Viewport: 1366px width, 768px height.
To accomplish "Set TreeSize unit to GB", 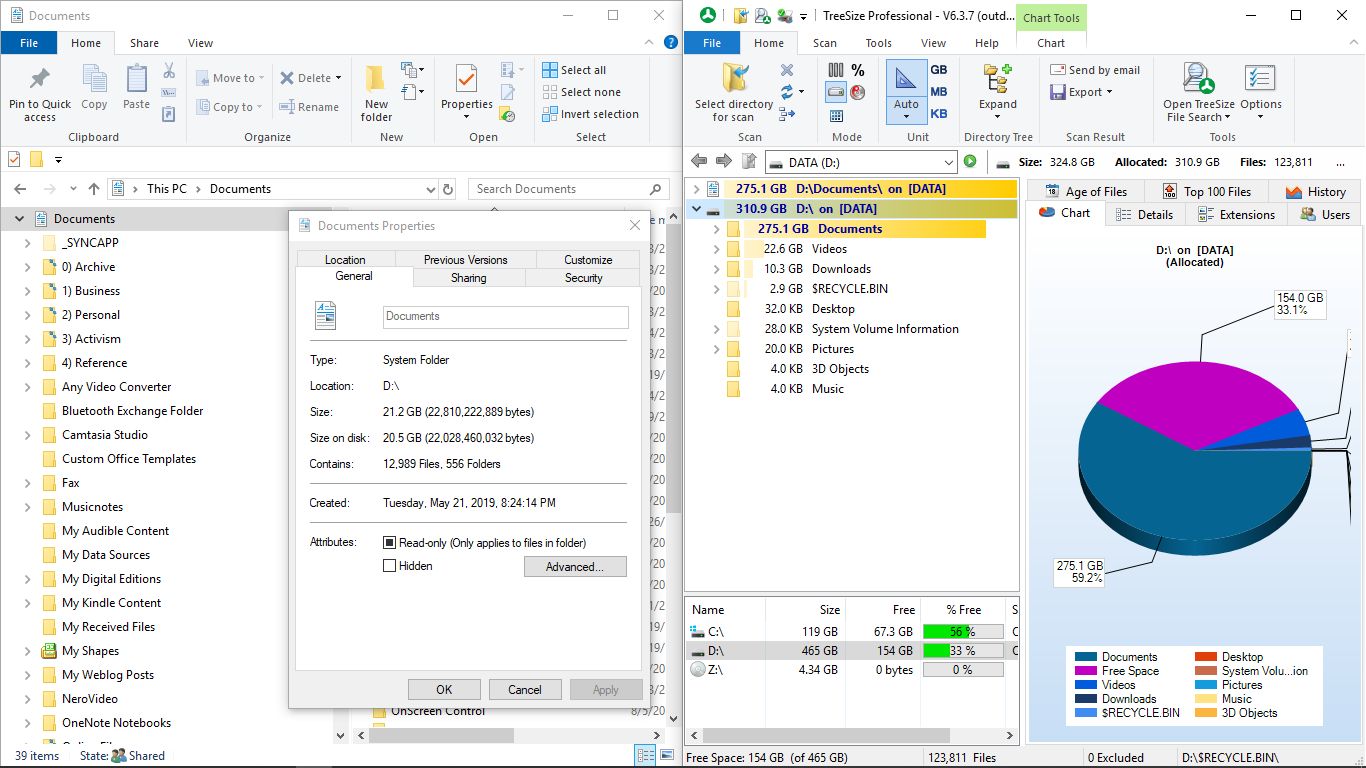I will pyautogui.click(x=939, y=70).
